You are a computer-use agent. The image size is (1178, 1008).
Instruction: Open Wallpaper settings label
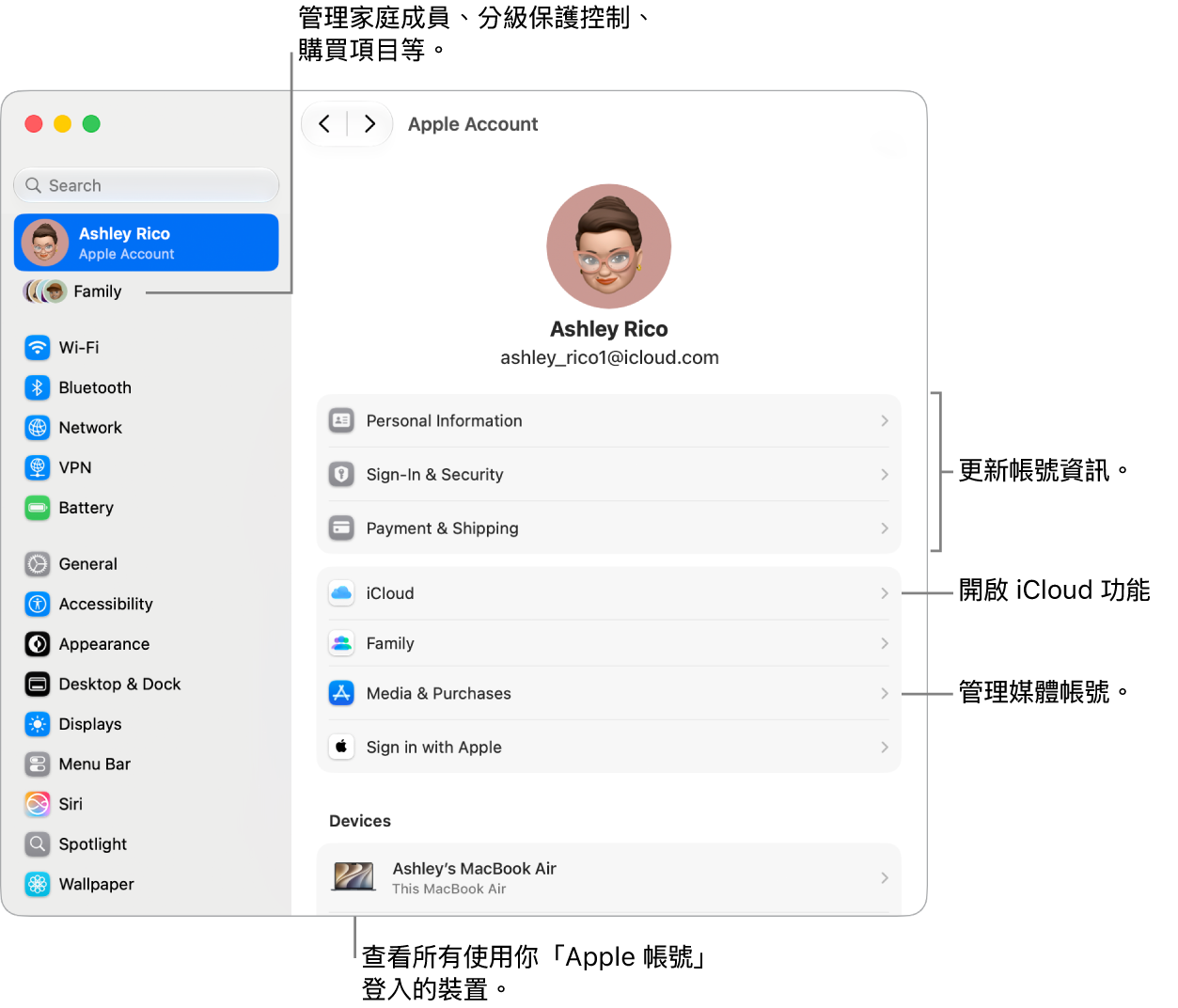[x=96, y=884]
